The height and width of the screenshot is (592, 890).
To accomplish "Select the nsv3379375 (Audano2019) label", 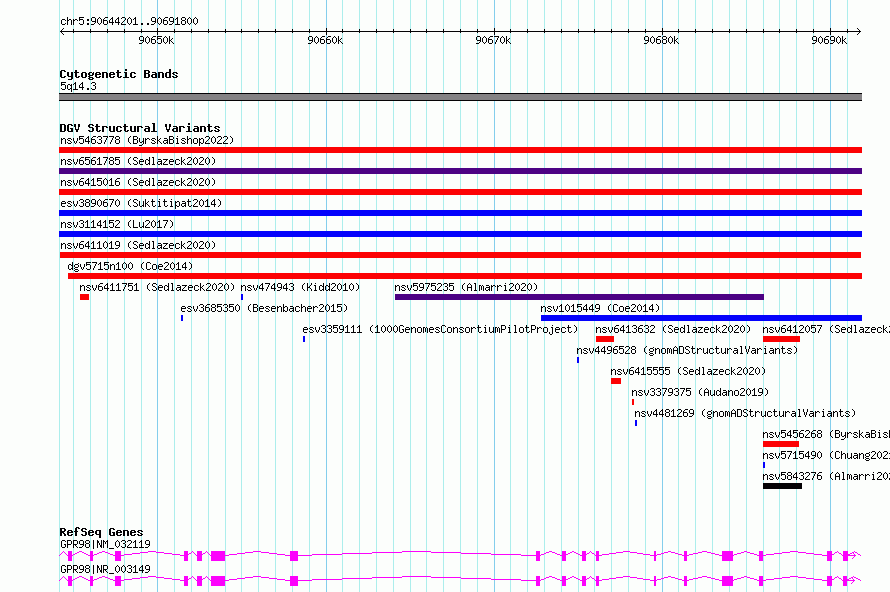I will (x=700, y=392).
